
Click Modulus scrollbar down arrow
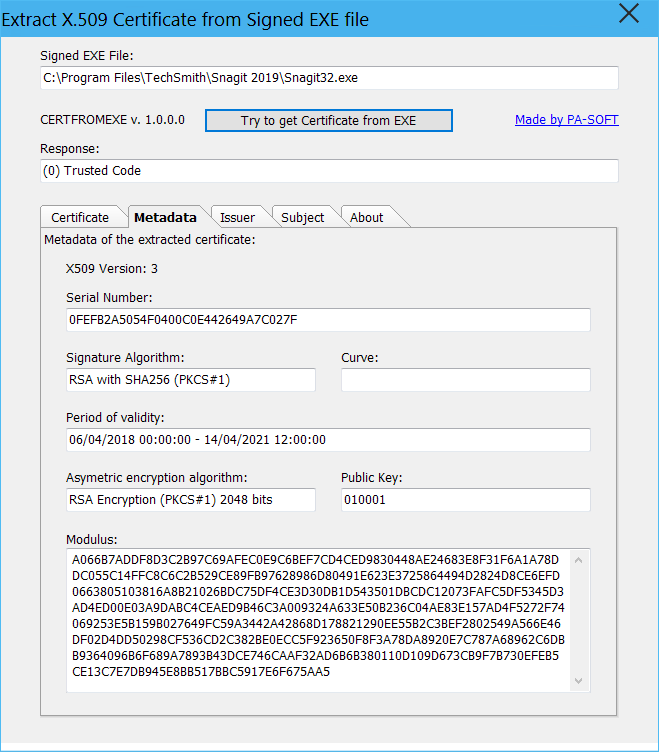579,680
